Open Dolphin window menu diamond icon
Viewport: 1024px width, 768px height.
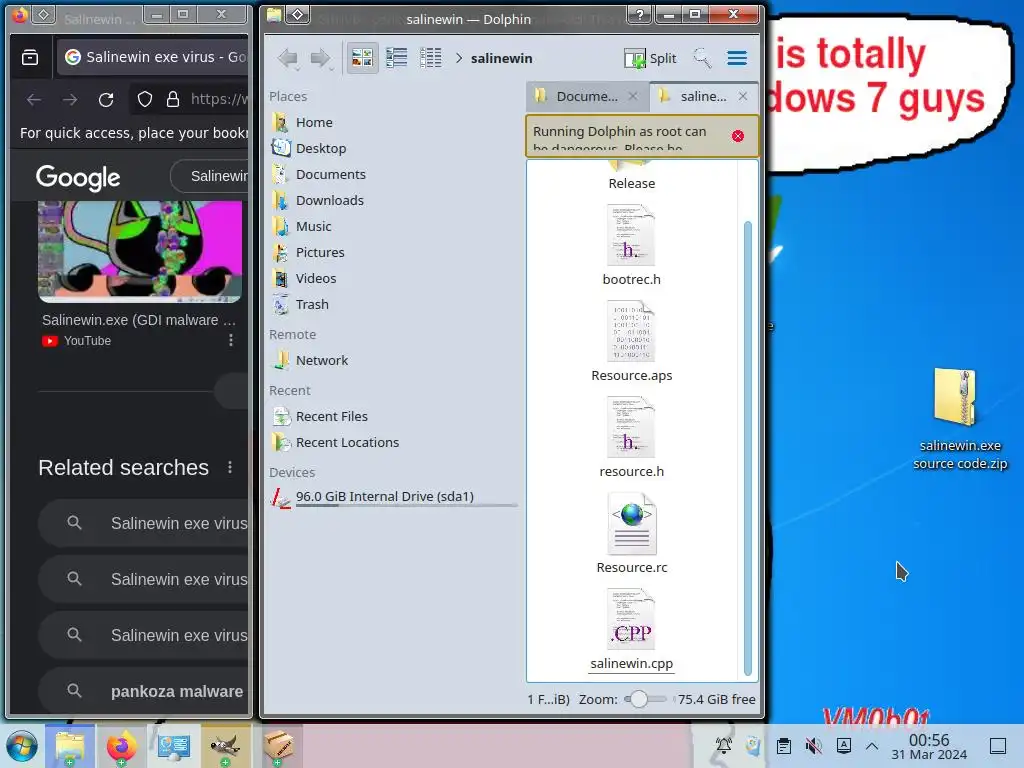point(297,14)
